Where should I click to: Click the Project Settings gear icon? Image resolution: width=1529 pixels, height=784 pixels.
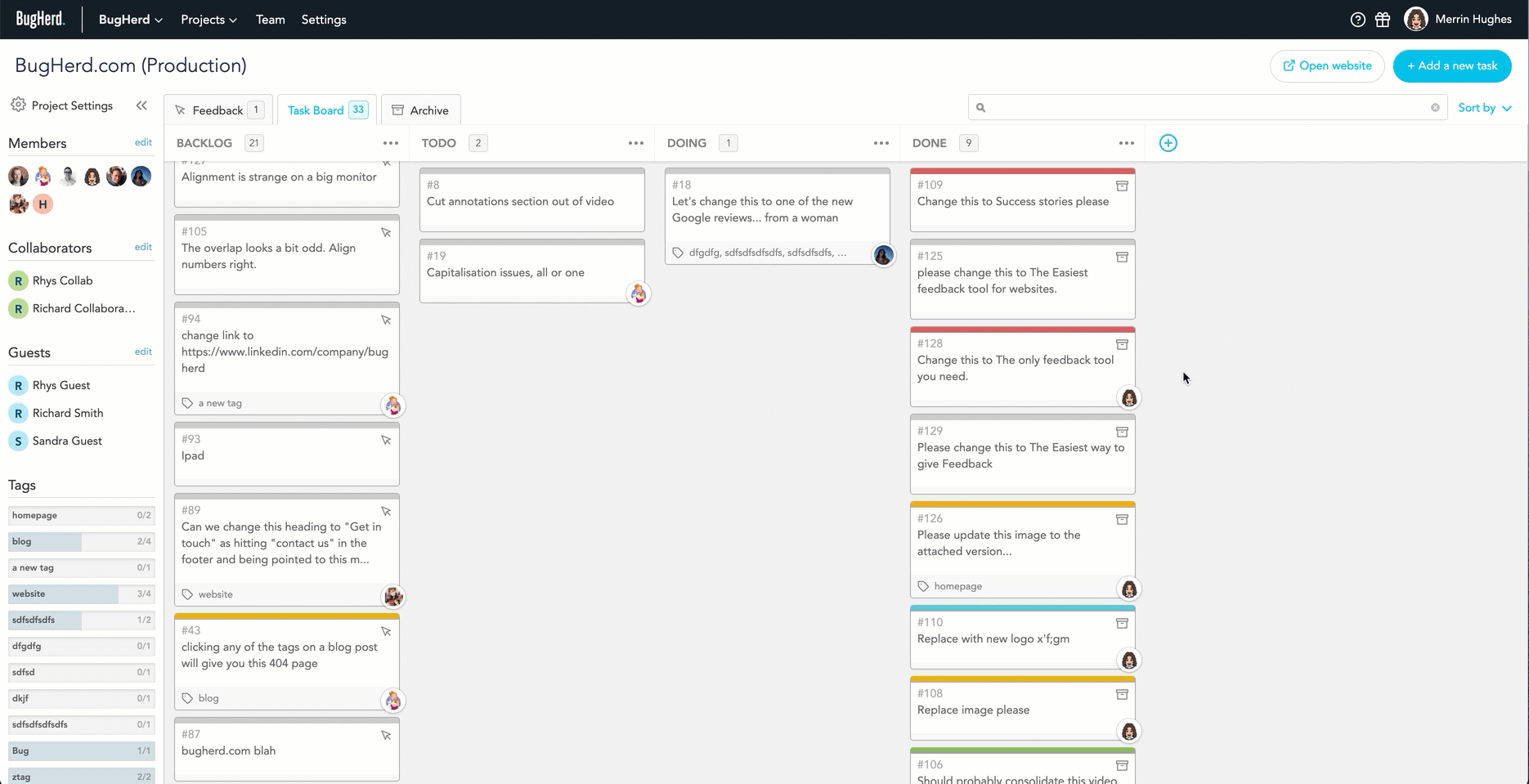pyautogui.click(x=18, y=105)
